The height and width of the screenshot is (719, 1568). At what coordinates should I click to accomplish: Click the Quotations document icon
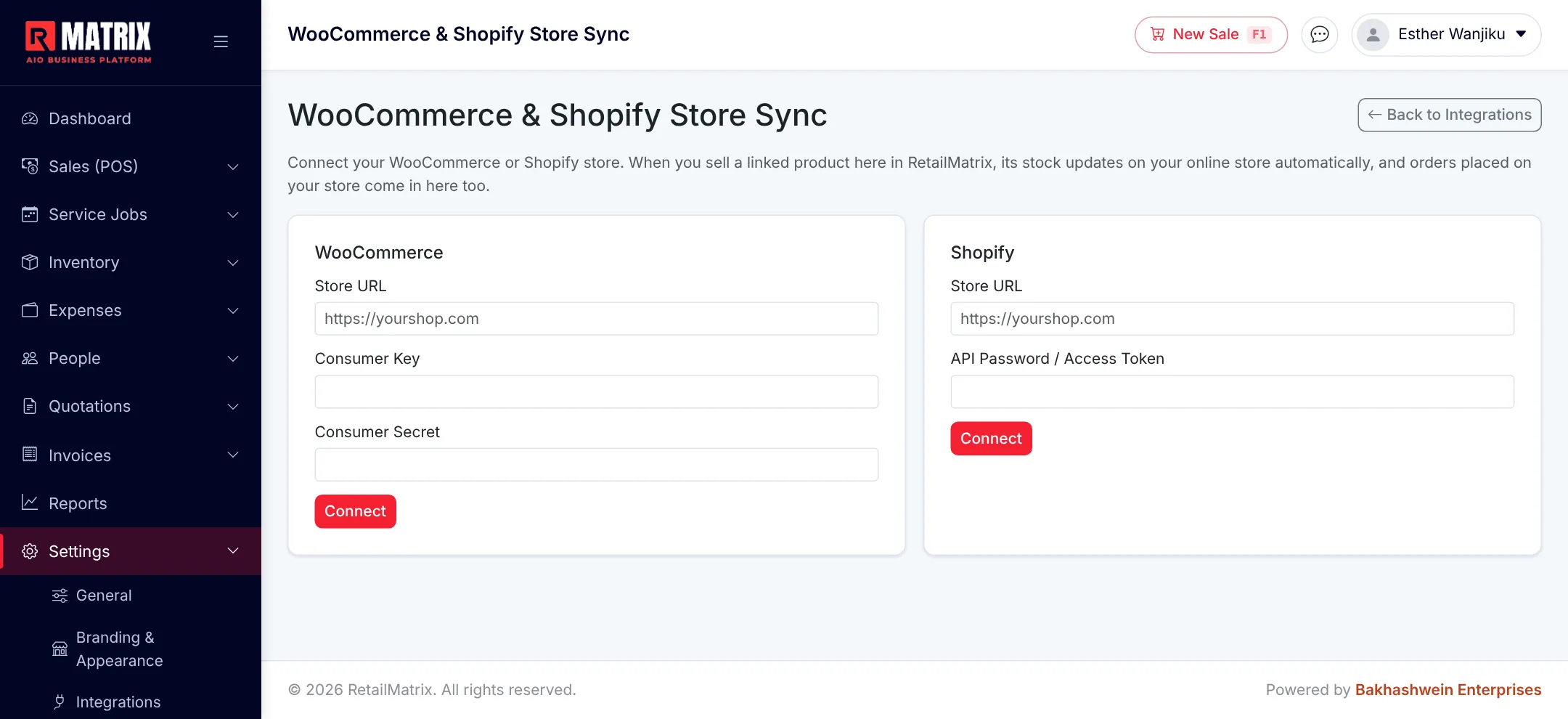click(30, 406)
